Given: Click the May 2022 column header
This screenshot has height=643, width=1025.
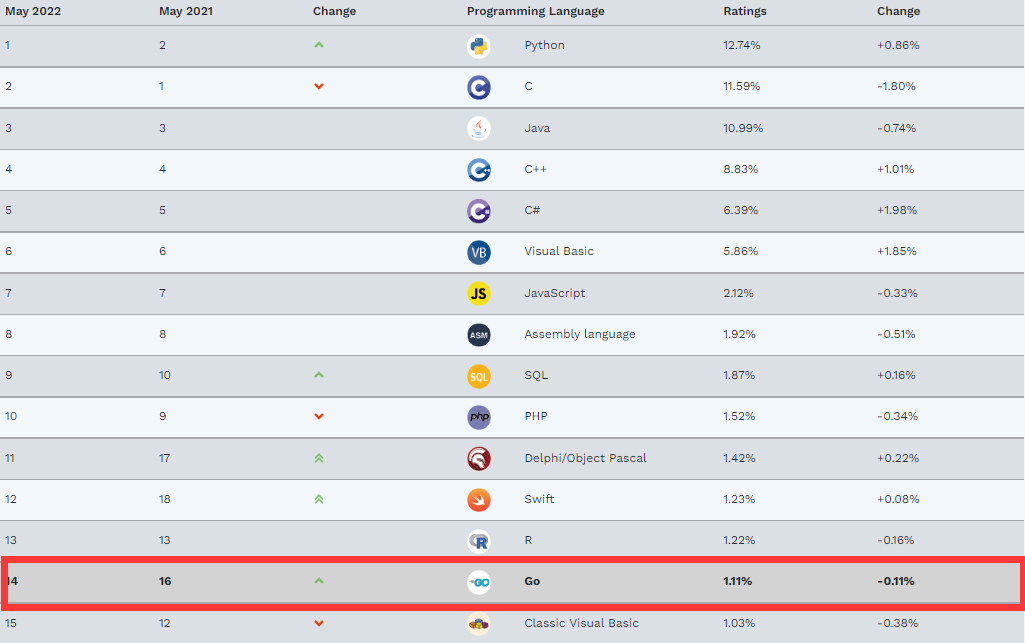Looking at the screenshot, I should pos(34,12).
